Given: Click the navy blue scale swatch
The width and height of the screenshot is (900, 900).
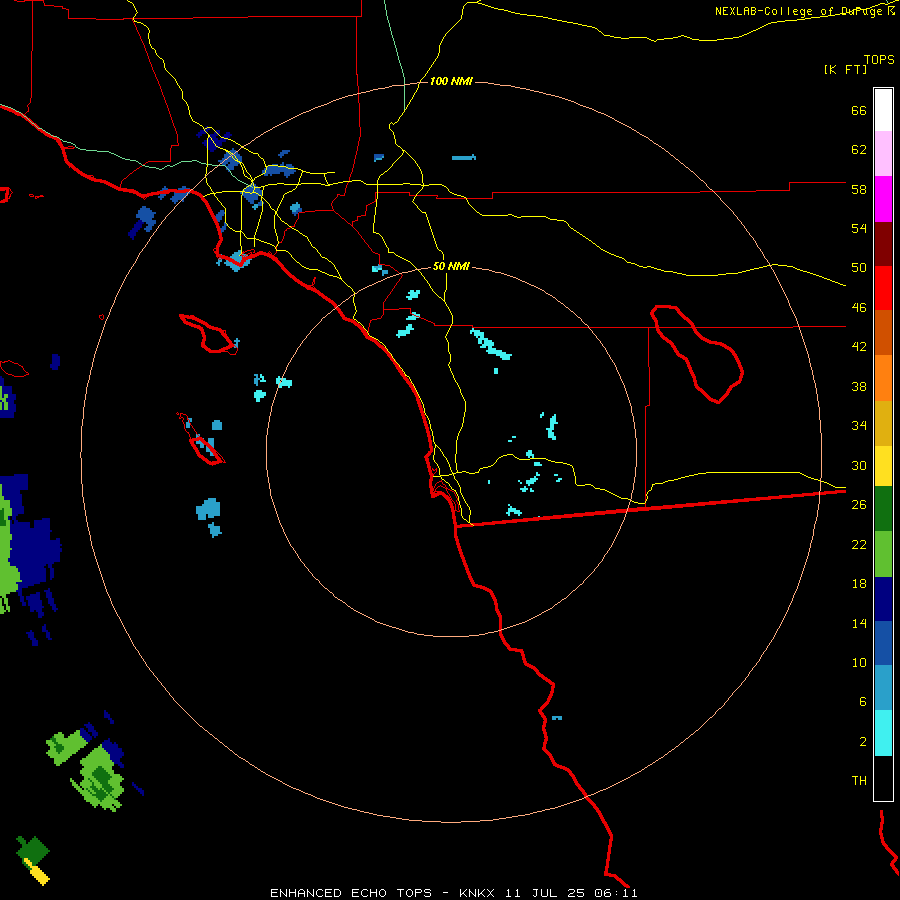Looking at the screenshot, I should point(883,599).
